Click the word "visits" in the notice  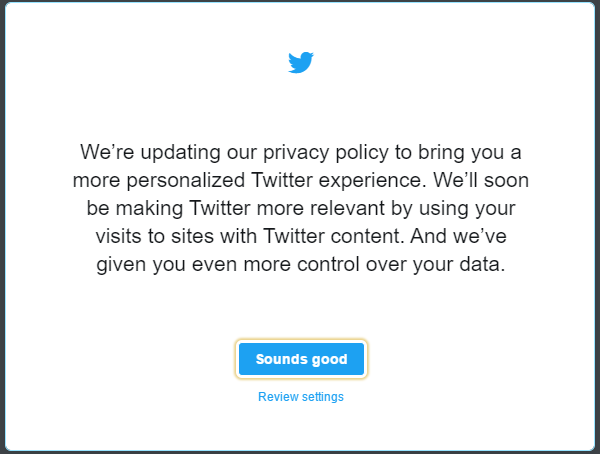[x=119, y=236]
